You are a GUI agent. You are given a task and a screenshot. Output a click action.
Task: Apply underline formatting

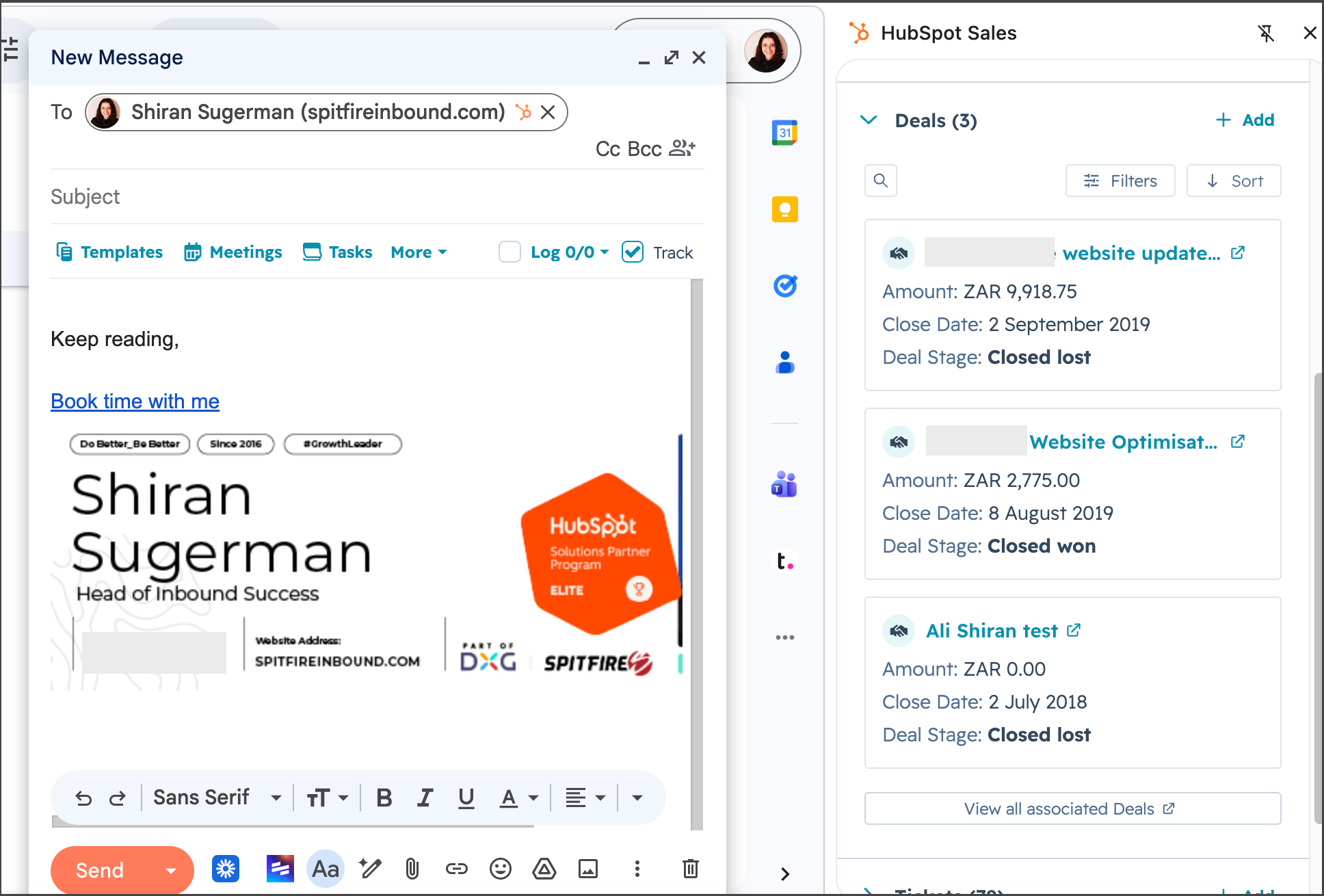[466, 798]
